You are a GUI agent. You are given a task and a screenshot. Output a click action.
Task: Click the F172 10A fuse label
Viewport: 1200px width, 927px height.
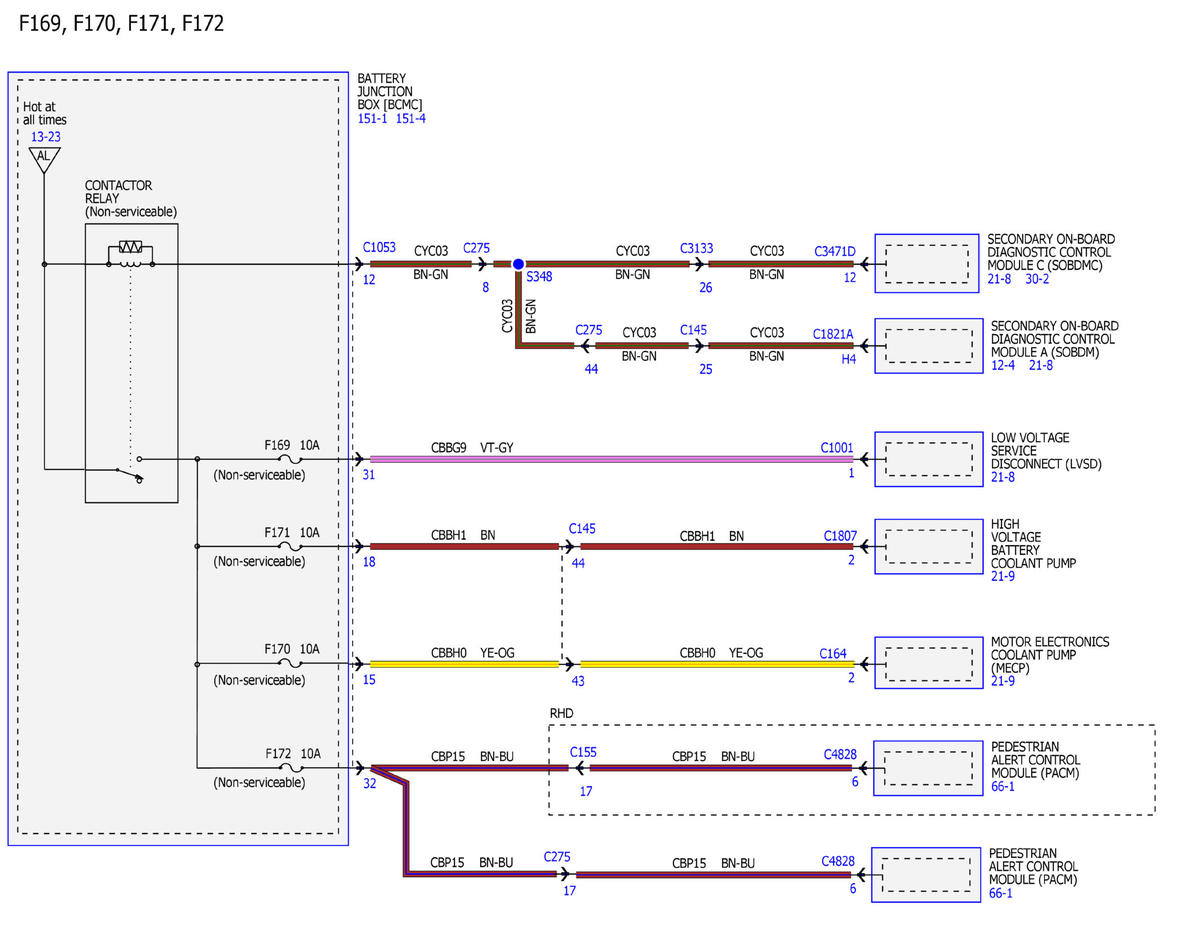[292, 753]
